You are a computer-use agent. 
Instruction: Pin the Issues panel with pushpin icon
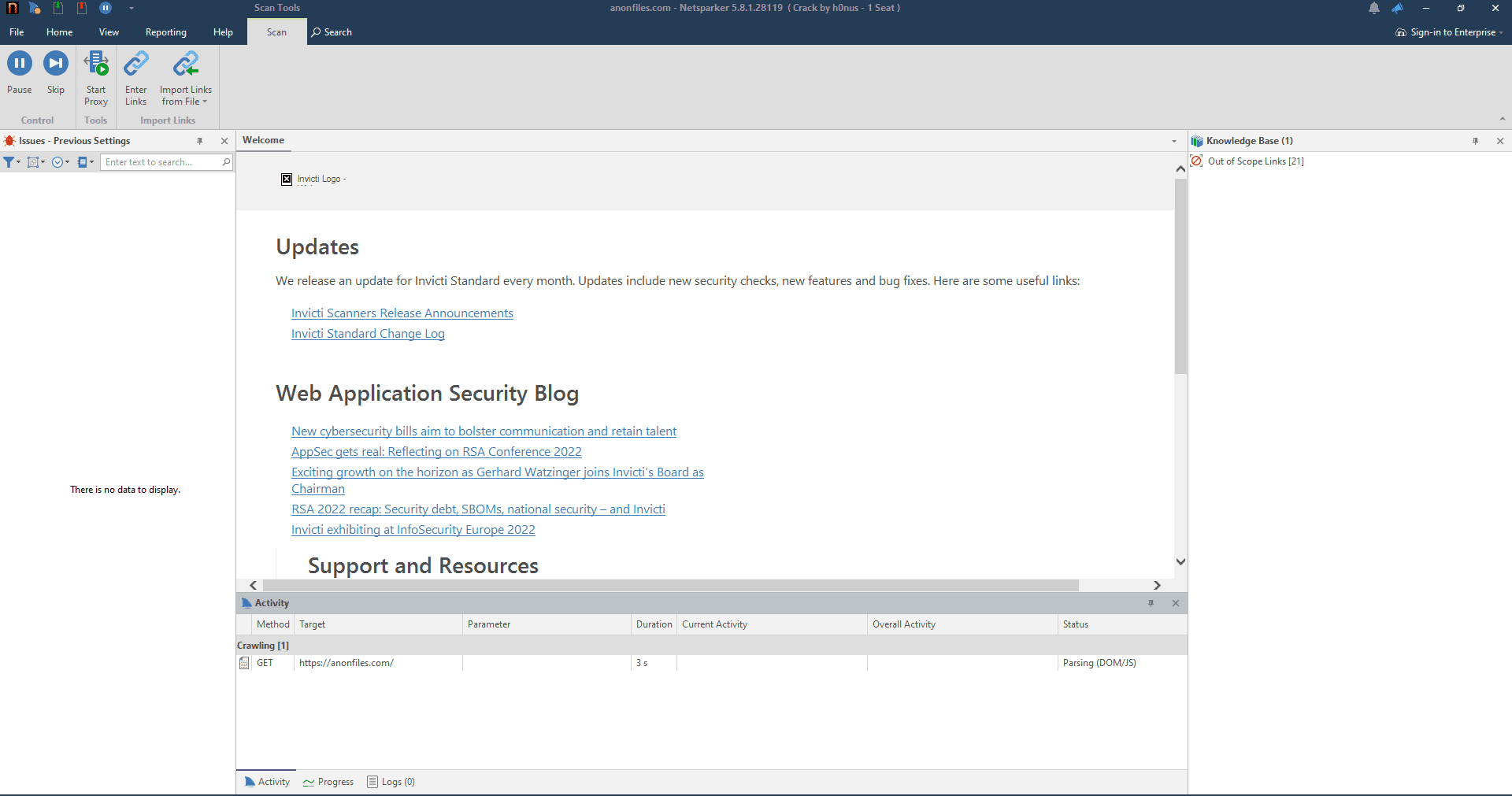click(200, 141)
